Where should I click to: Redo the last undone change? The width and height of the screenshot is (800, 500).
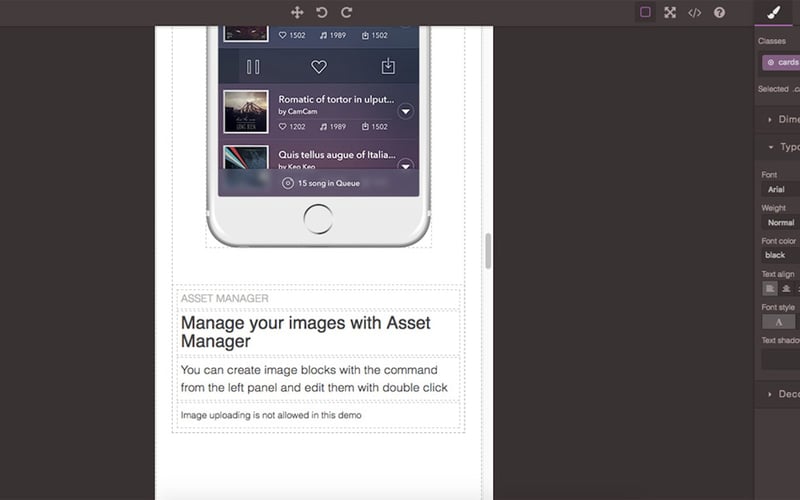click(346, 12)
